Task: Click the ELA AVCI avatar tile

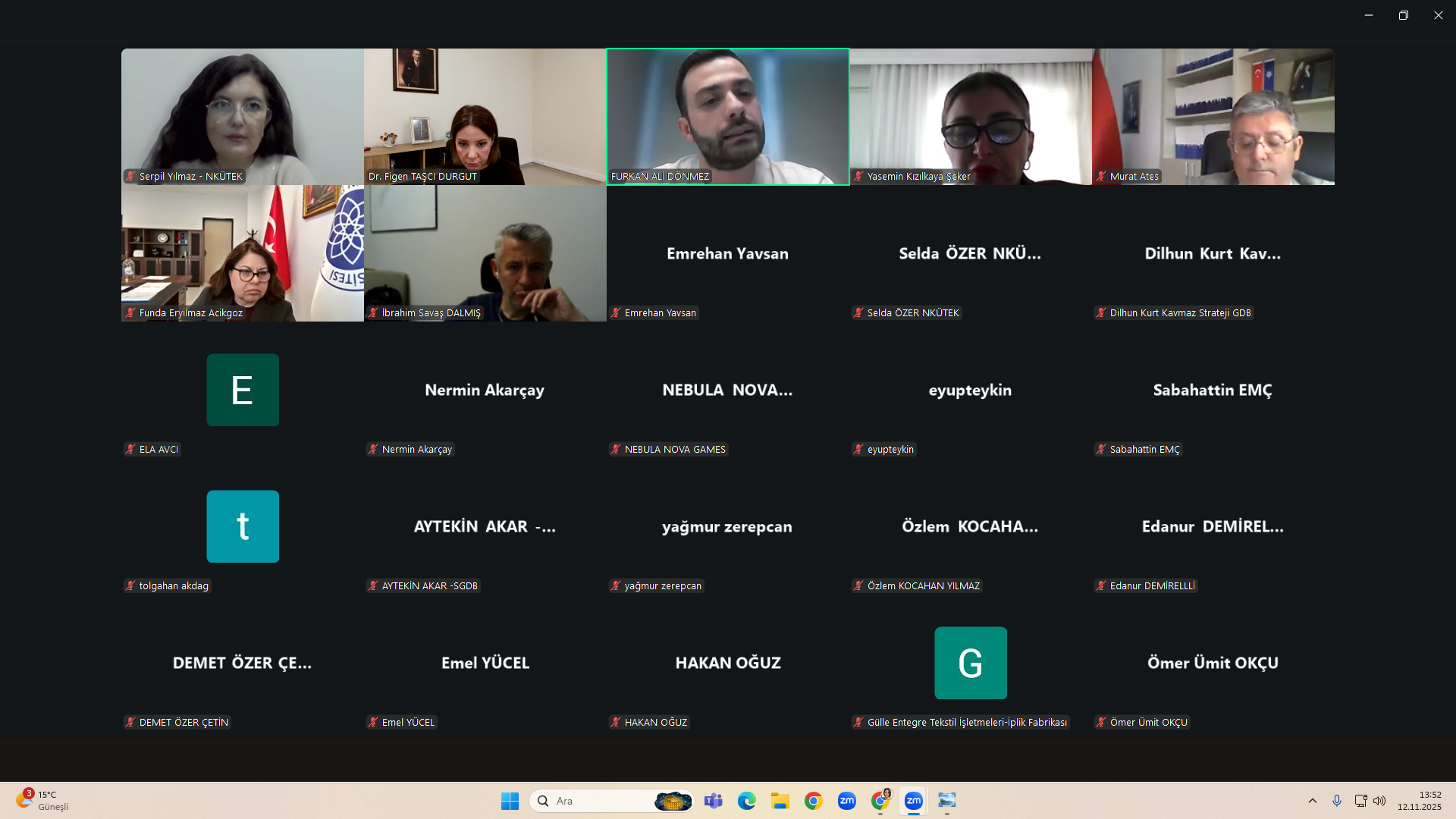Action: coord(243,390)
